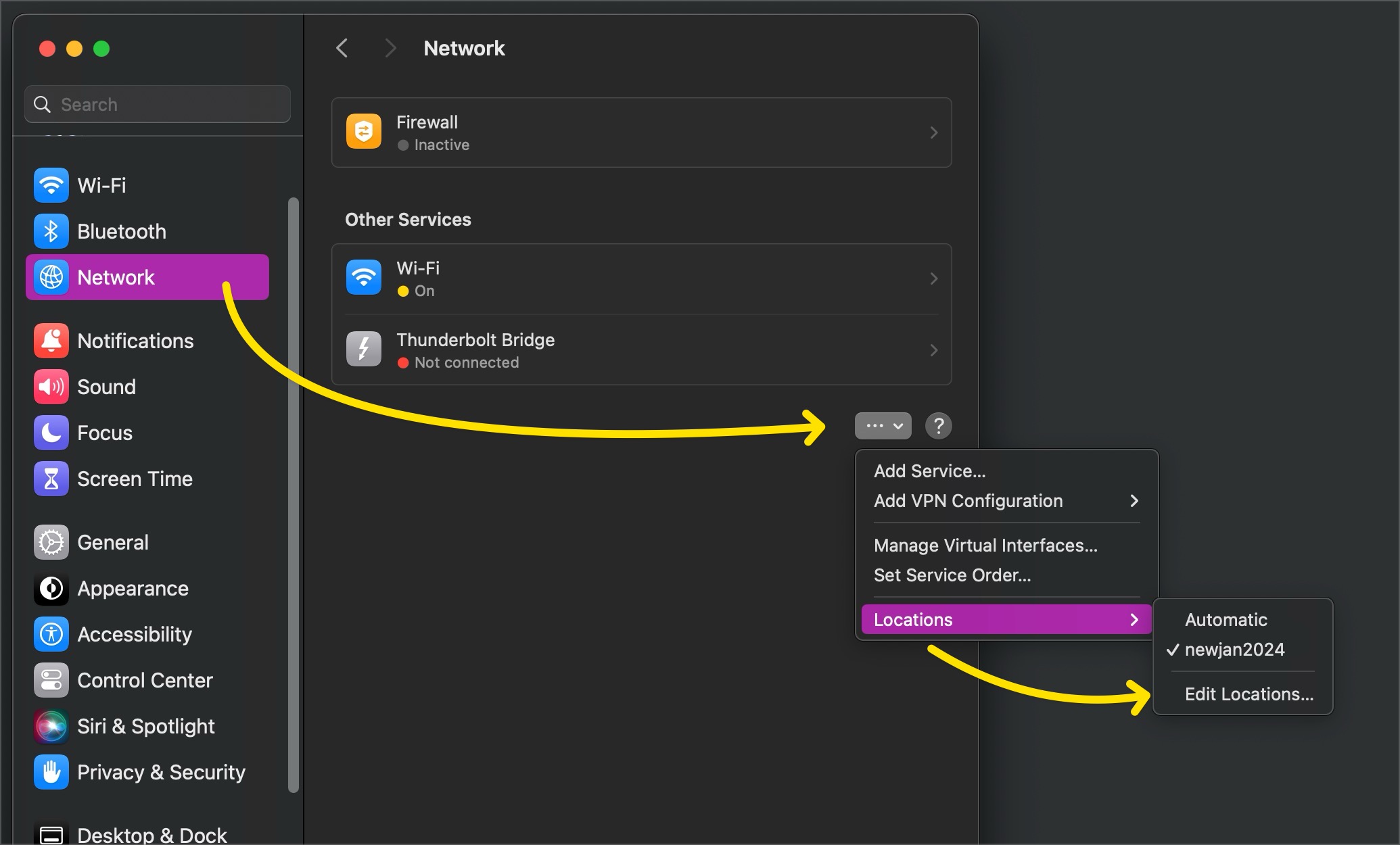Select the Sound speaker icon
This screenshot has height=845, width=1400.
pyautogui.click(x=51, y=387)
